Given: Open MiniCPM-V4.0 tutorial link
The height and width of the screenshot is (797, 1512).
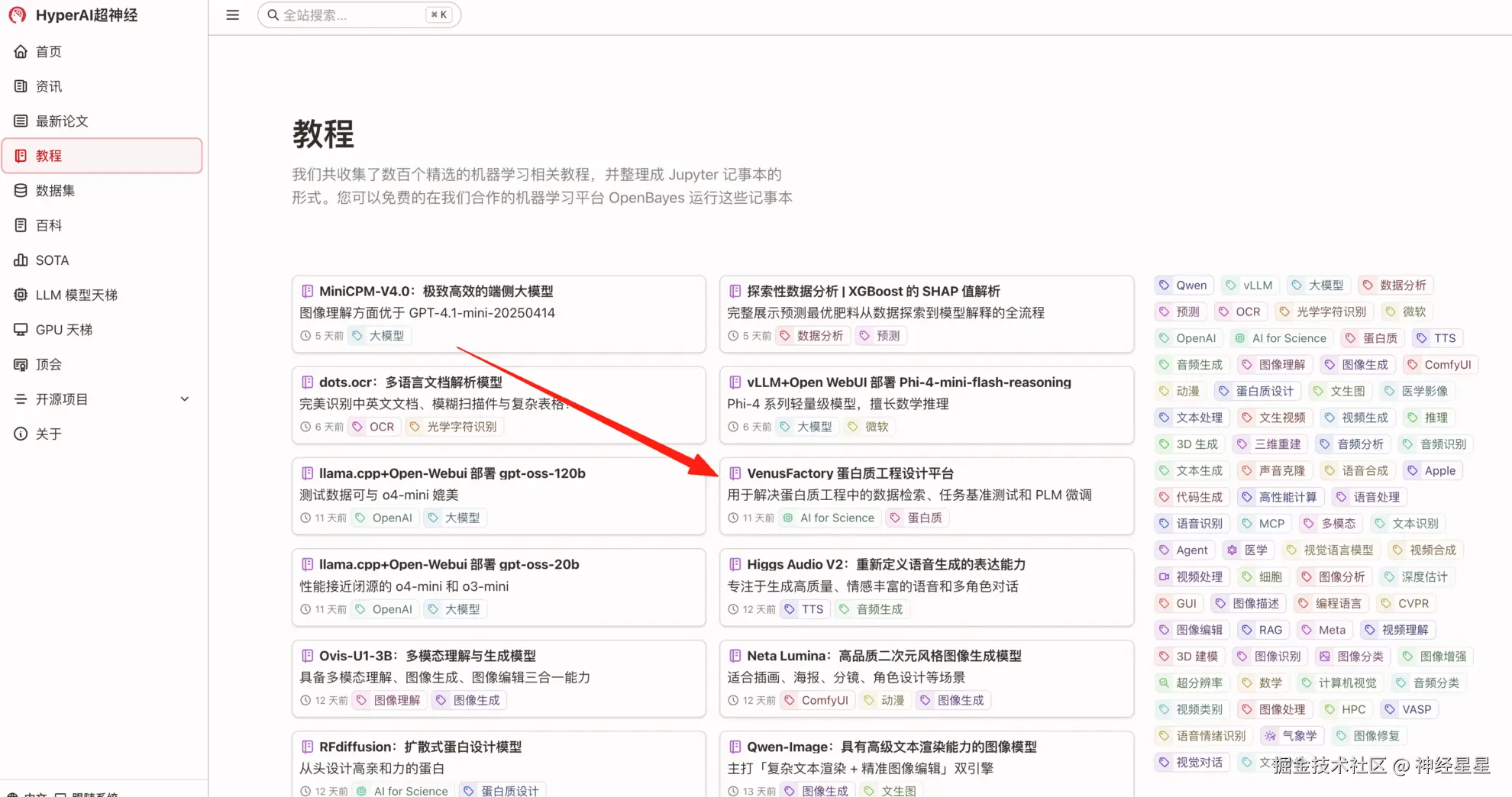Looking at the screenshot, I should (x=436, y=292).
